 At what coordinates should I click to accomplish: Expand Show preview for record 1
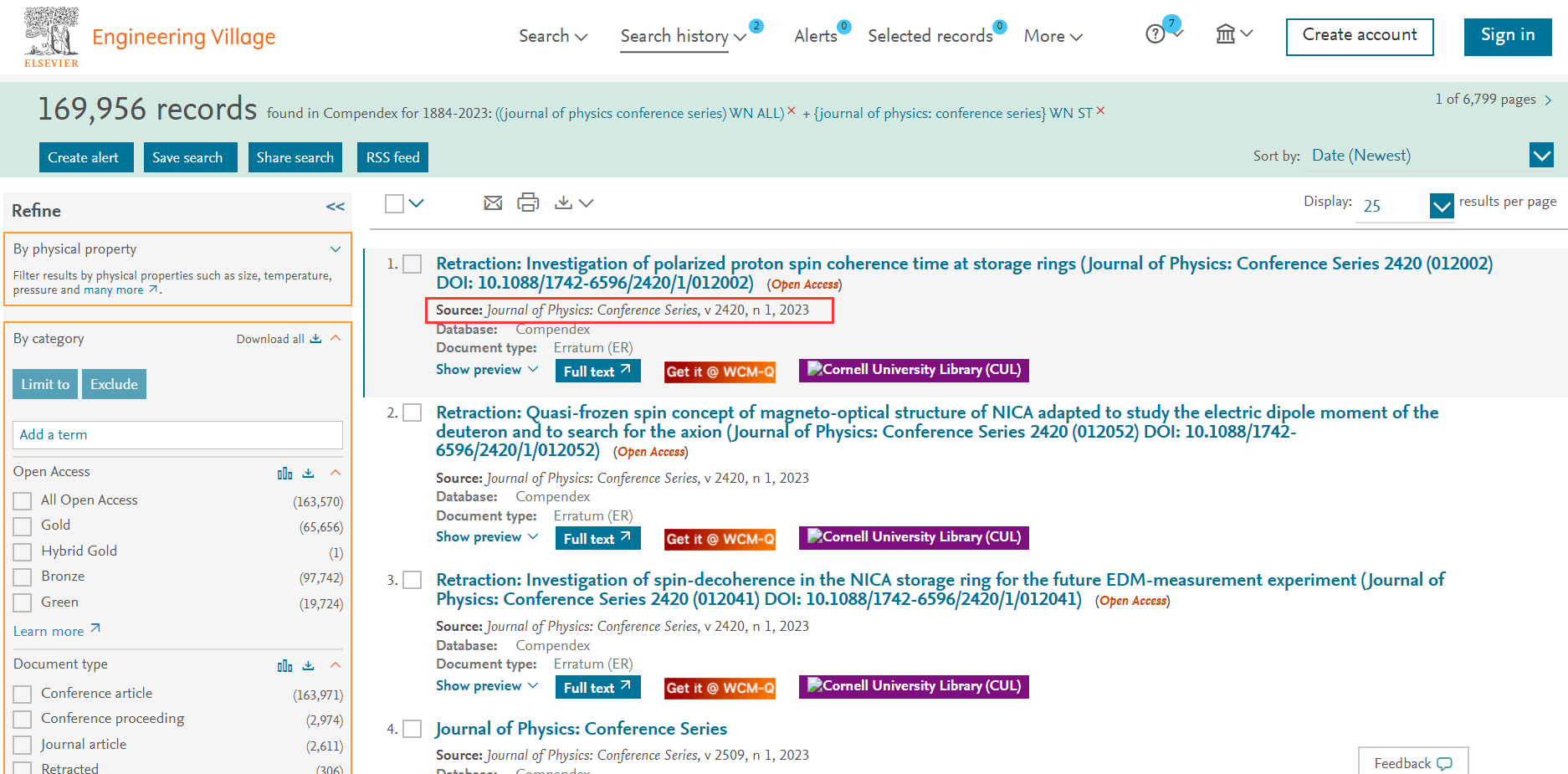point(487,369)
